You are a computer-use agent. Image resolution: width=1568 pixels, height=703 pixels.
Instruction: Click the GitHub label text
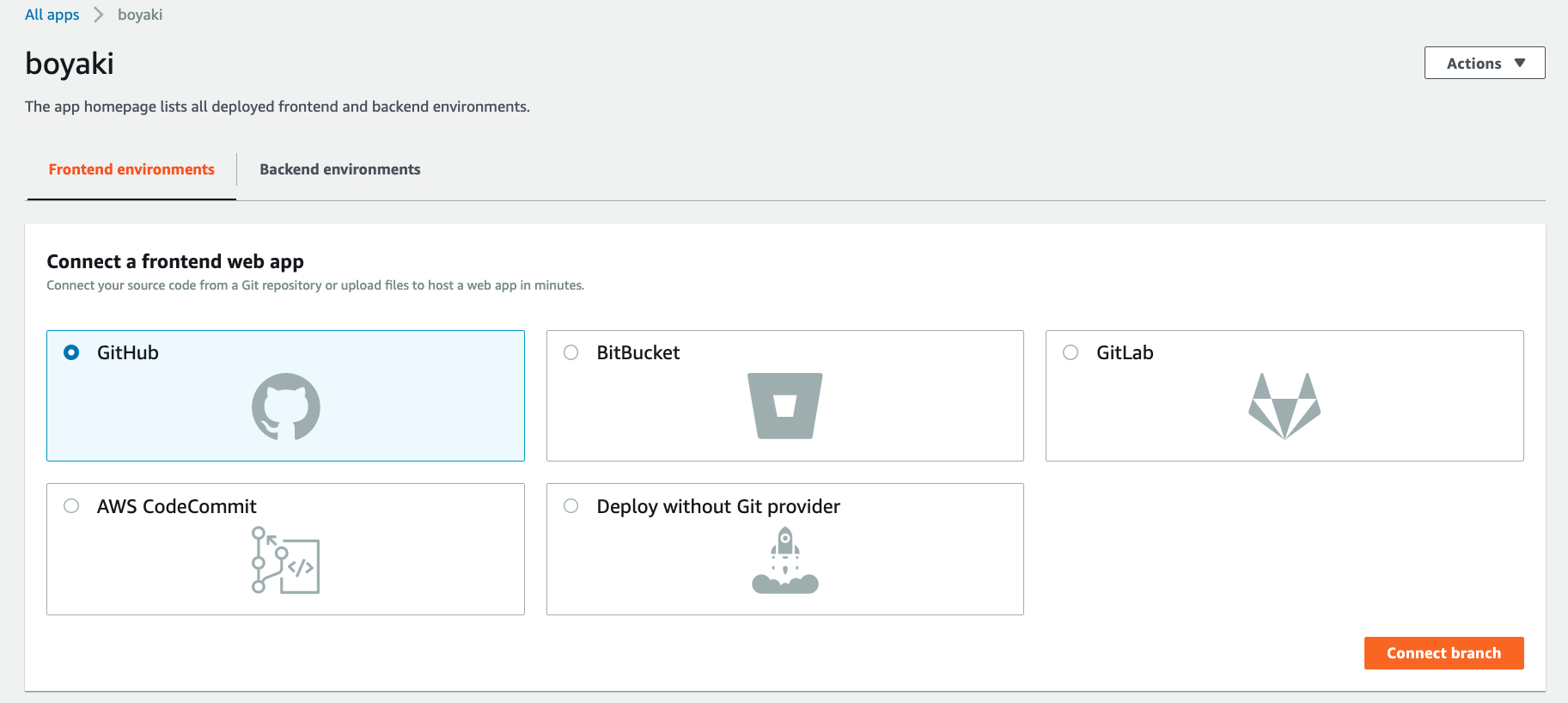tap(128, 352)
